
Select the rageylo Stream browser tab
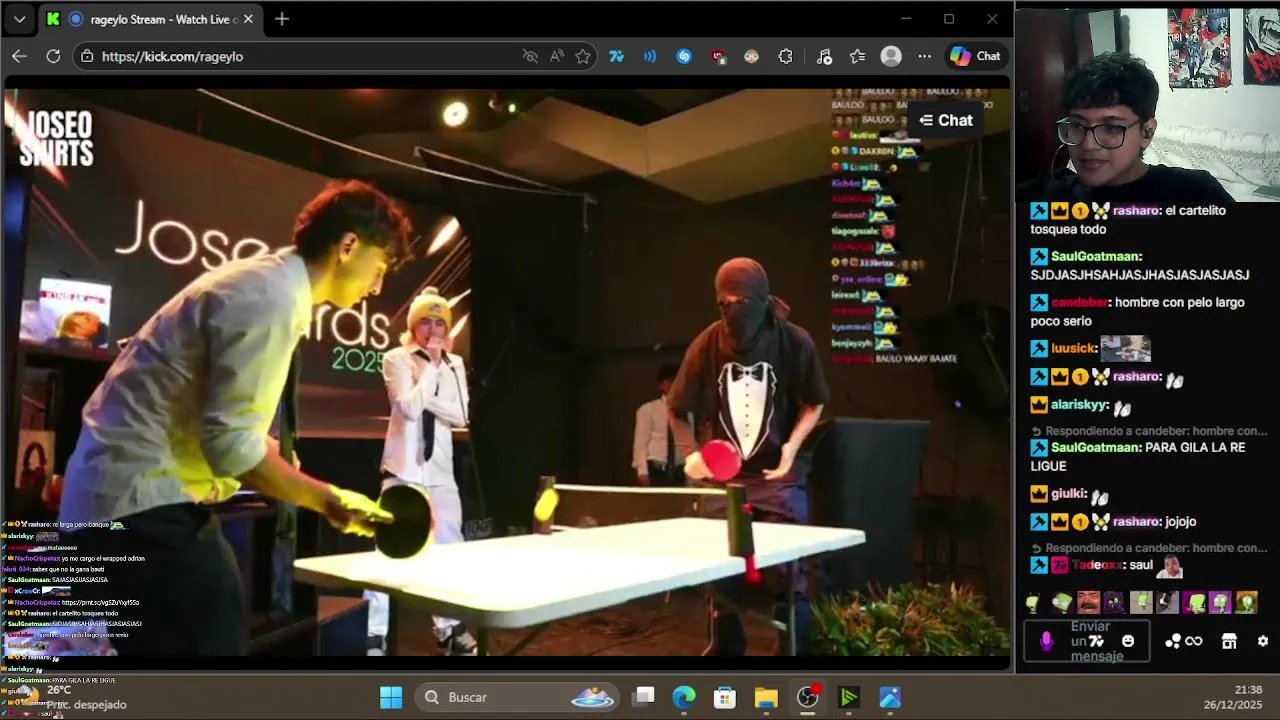point(150,19)
